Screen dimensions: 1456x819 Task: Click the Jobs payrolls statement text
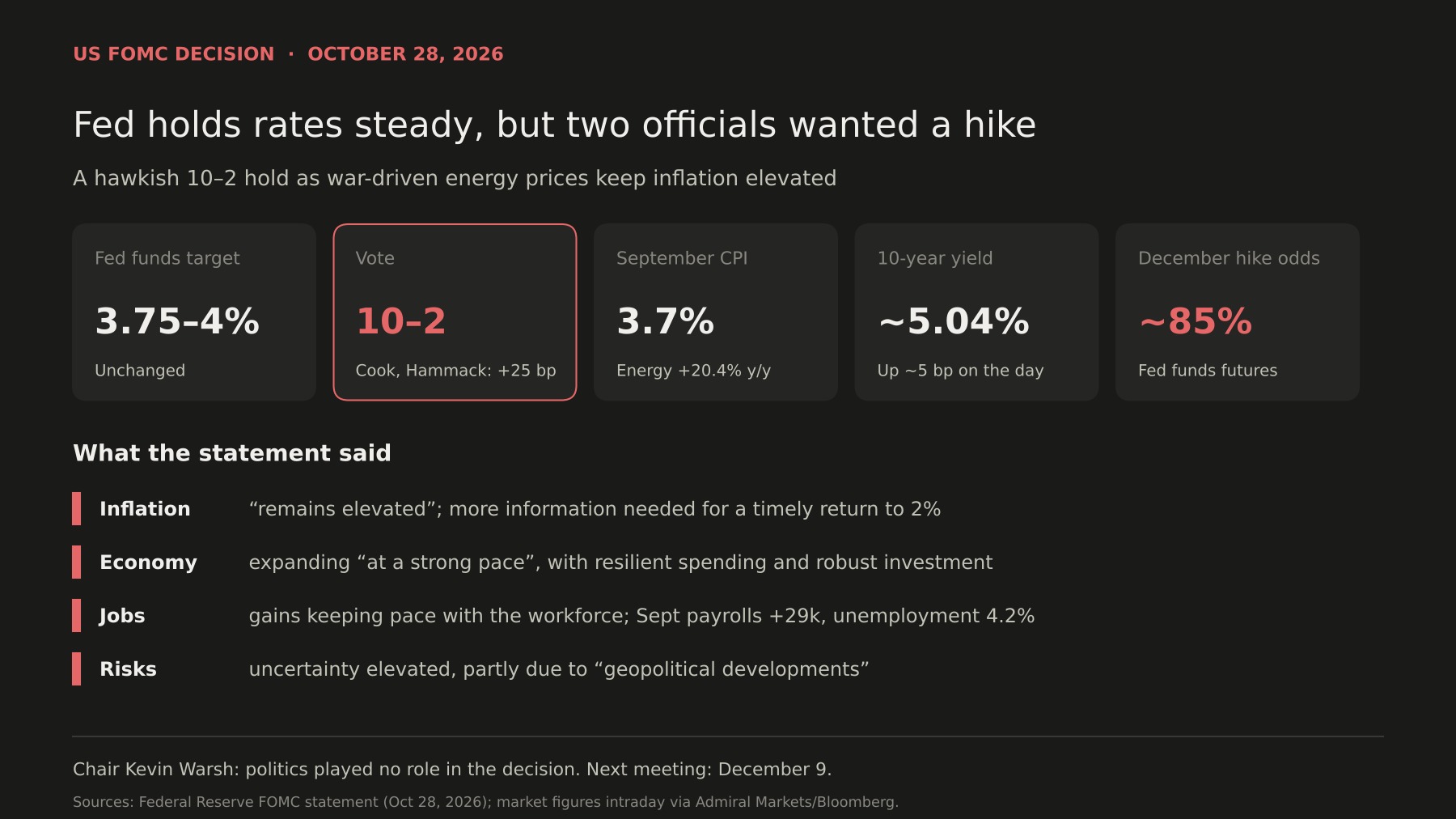(641, 616)
